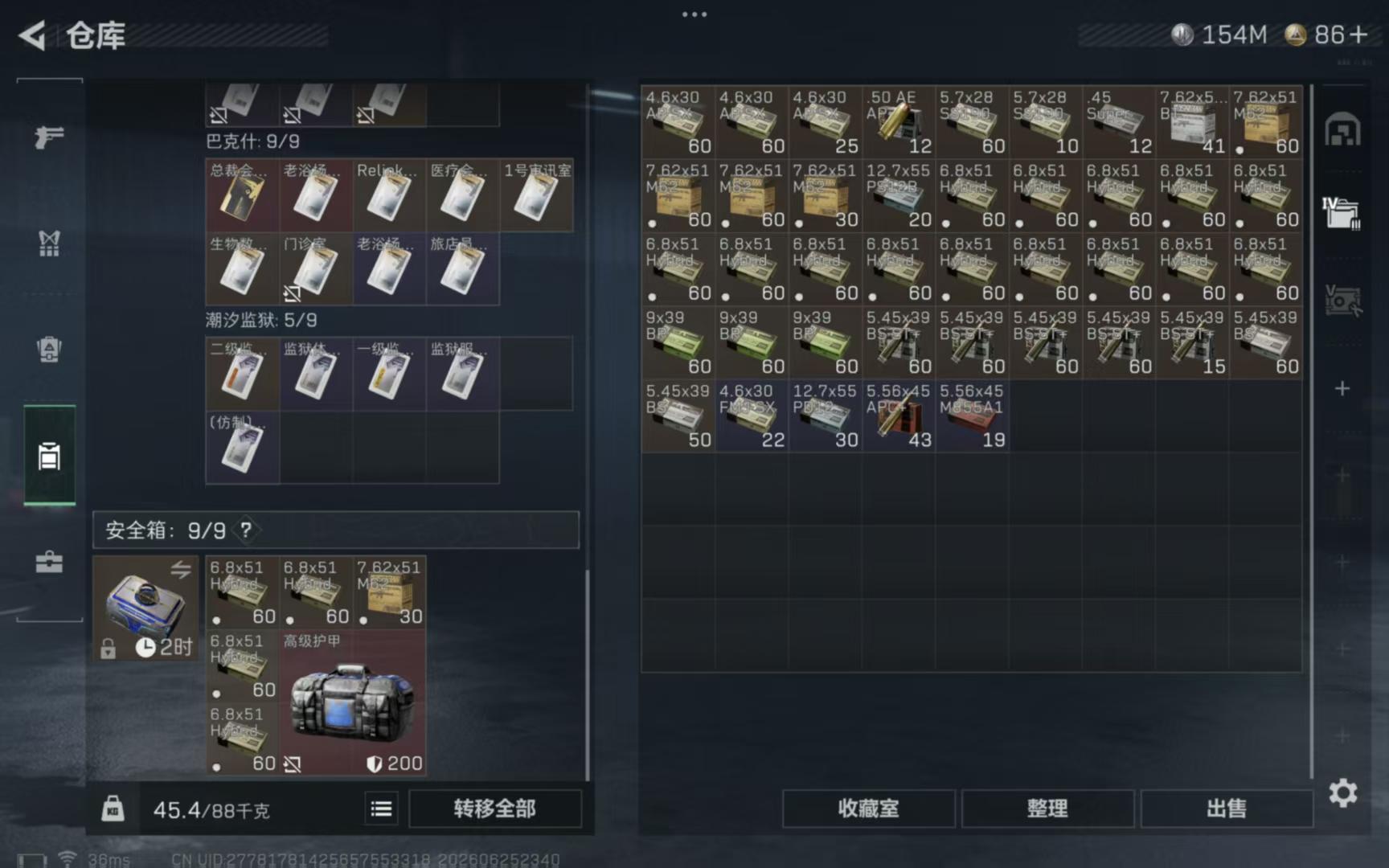Go back using the arrow beside 仓库
Image resolution: width=1389 pixels, height=868 pixels.
(33, 35)
